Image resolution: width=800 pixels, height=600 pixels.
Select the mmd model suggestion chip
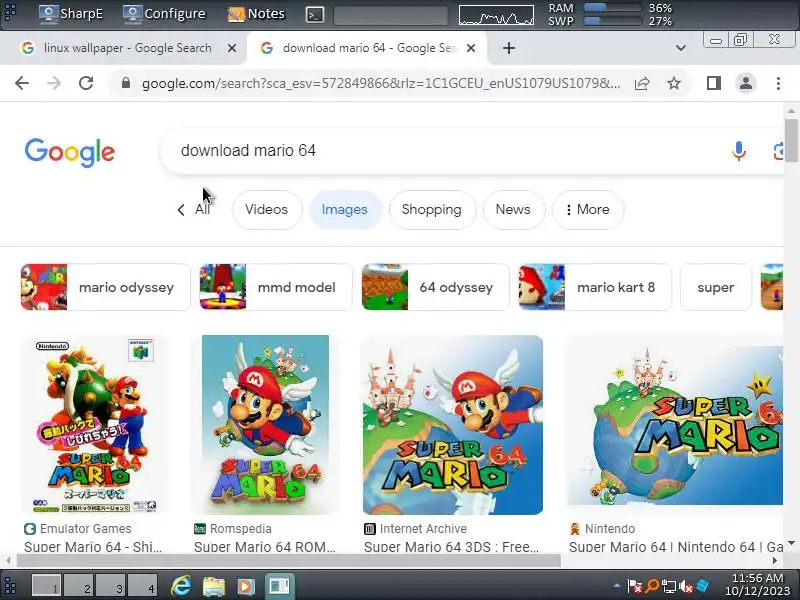(x=276, y=287)
